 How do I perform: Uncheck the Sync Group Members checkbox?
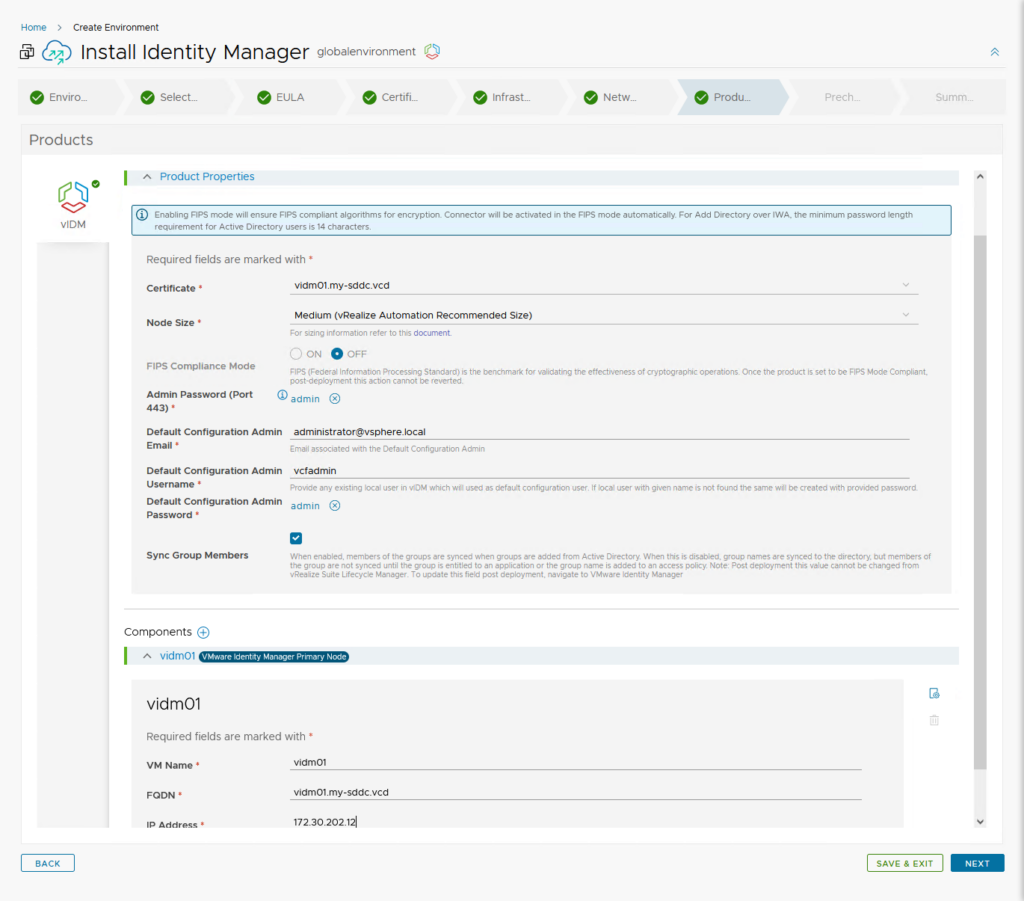296,538
